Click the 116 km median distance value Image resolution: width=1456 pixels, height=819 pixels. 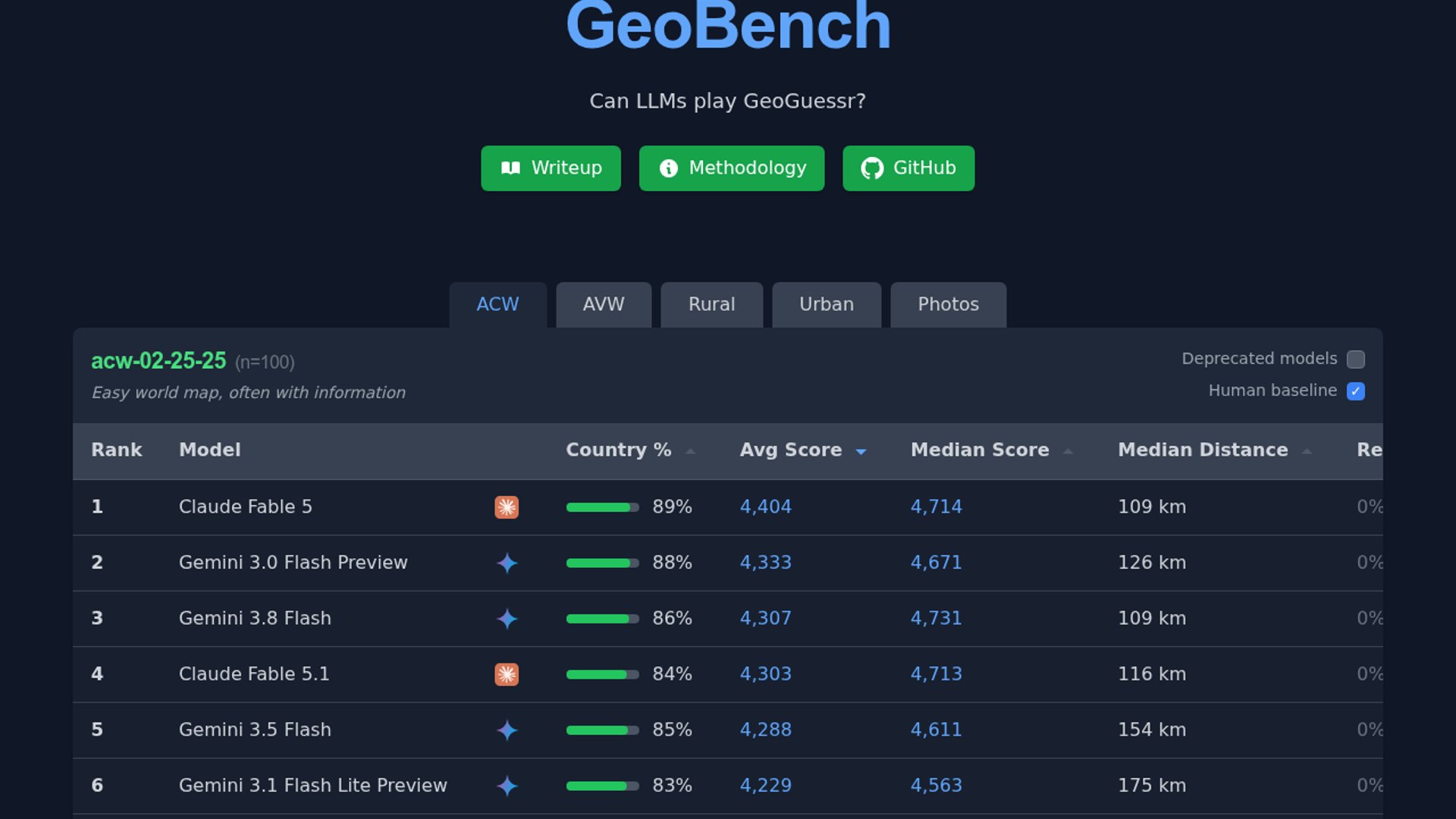(x=1151, y=674)
